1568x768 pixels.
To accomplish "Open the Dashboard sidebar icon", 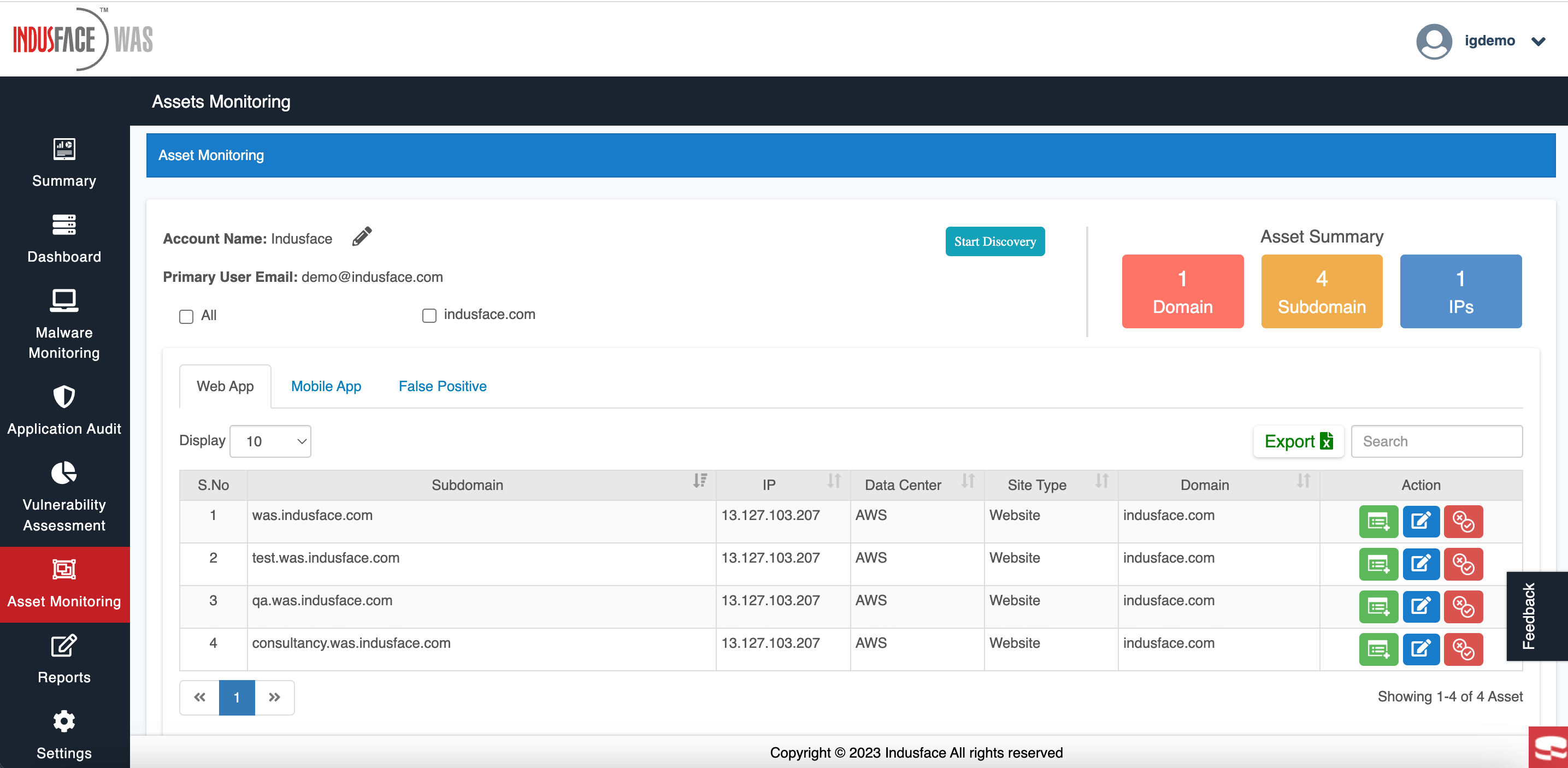I will (x=64, y=225).
